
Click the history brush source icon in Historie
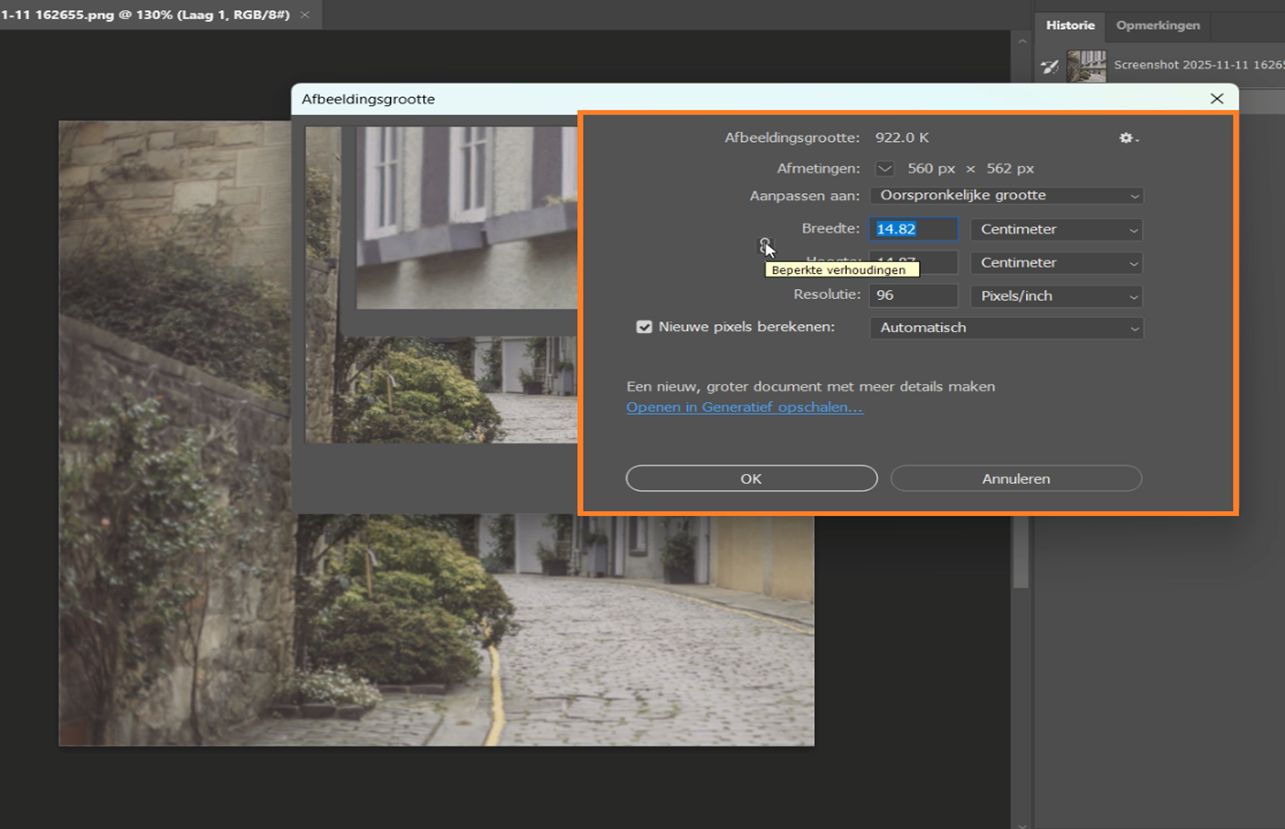click(x=1050, y=67)
